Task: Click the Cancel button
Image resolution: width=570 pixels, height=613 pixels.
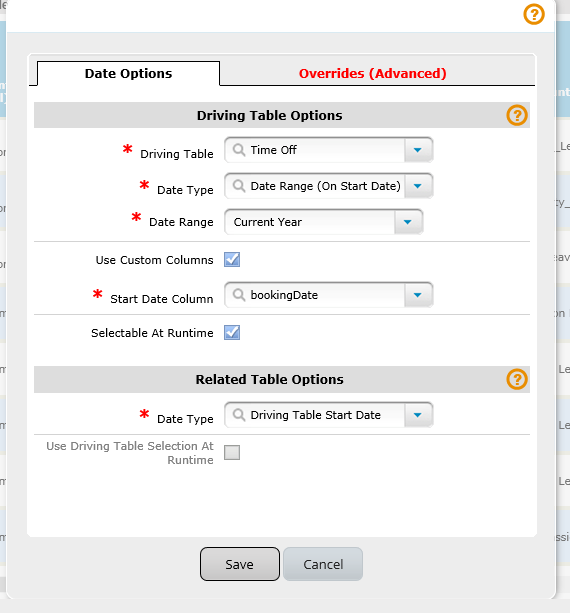Action: pos(323,564)
